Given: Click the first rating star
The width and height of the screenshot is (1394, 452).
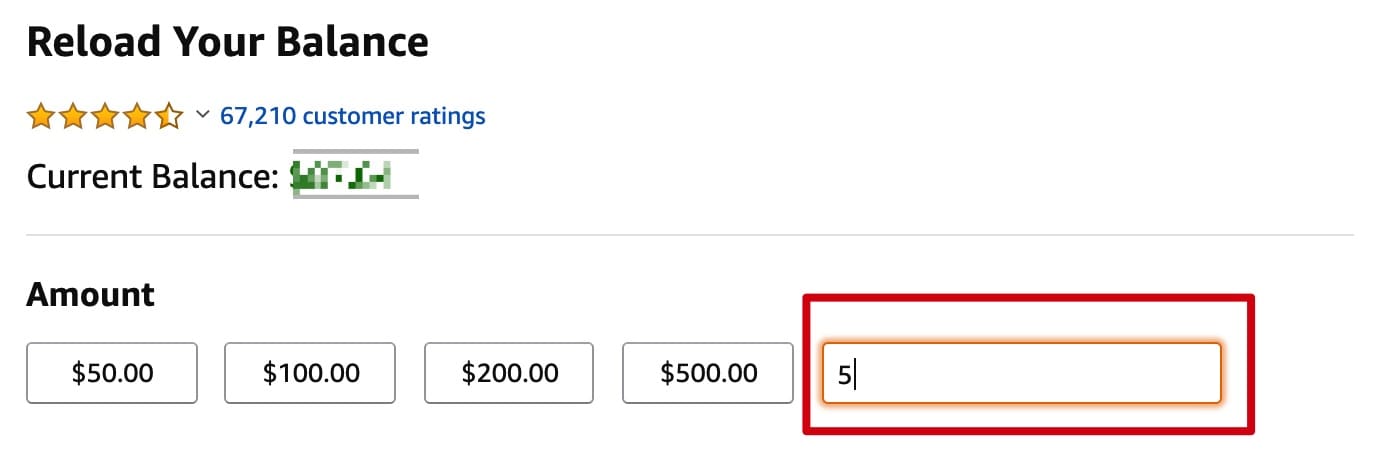Looking at the screenshot, I should (x=40, y=117).
